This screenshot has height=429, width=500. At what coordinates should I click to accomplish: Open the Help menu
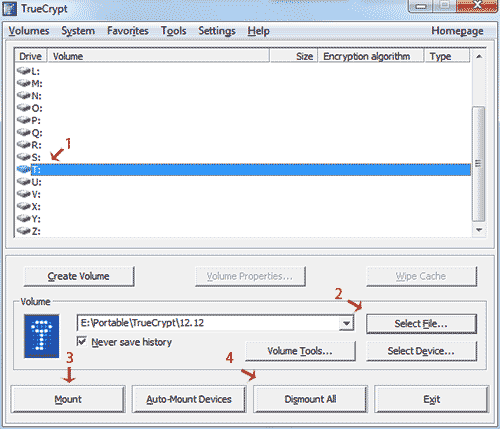258,31
